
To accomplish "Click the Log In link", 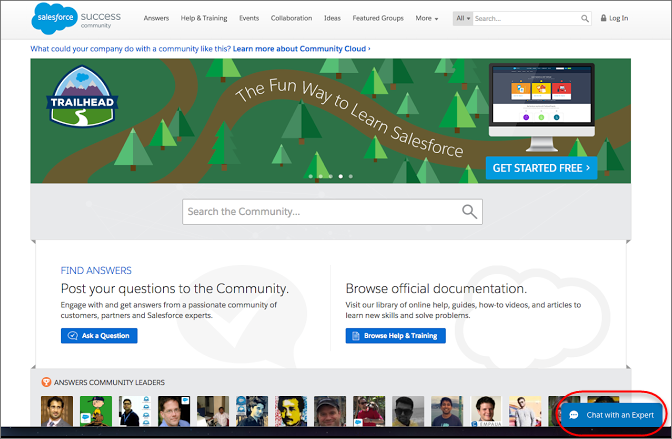I will pos(618,18).
